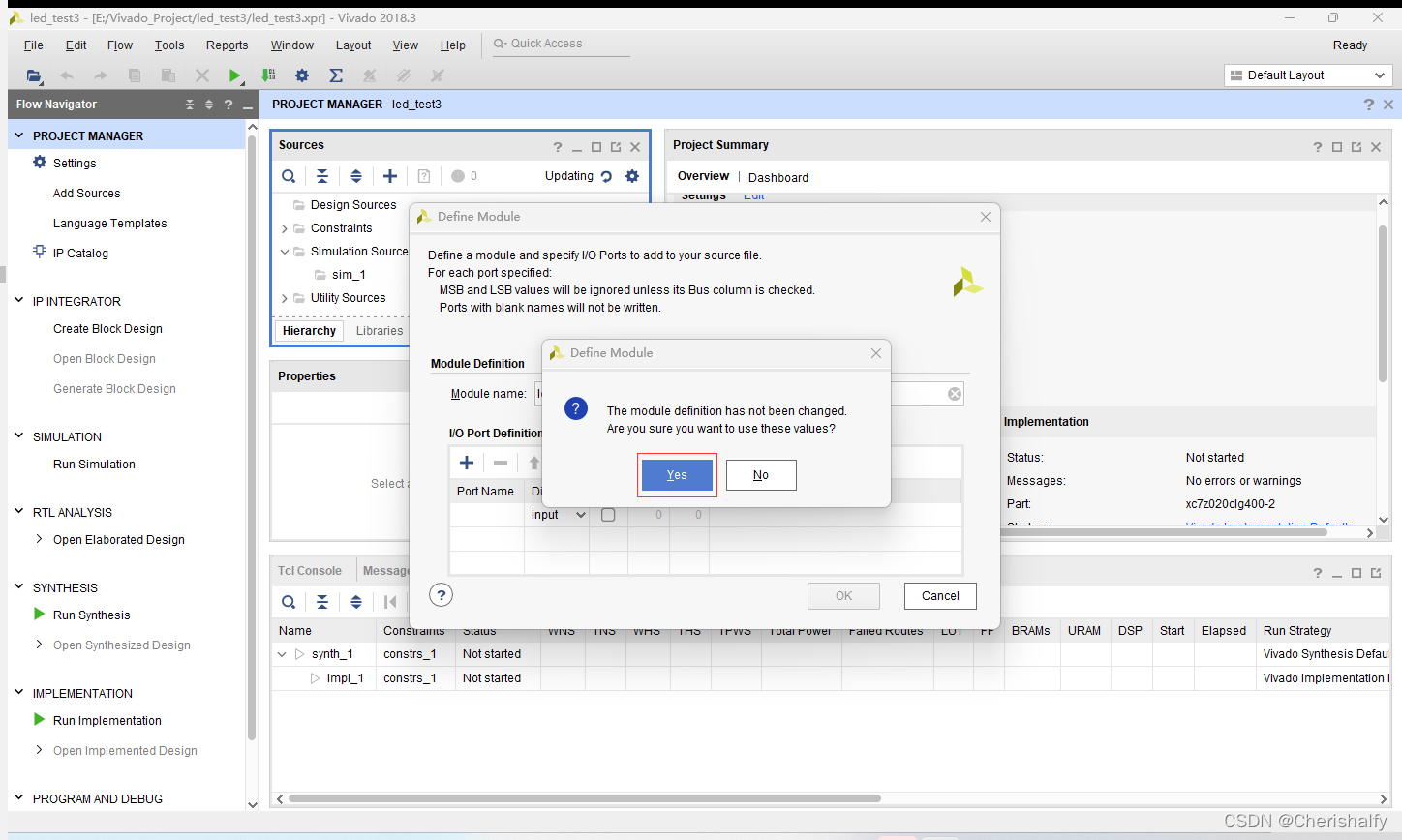The height and width of the screenshot is (840, 1402).
Task: Open Sources panel settings gear
Action: [632, 176]
